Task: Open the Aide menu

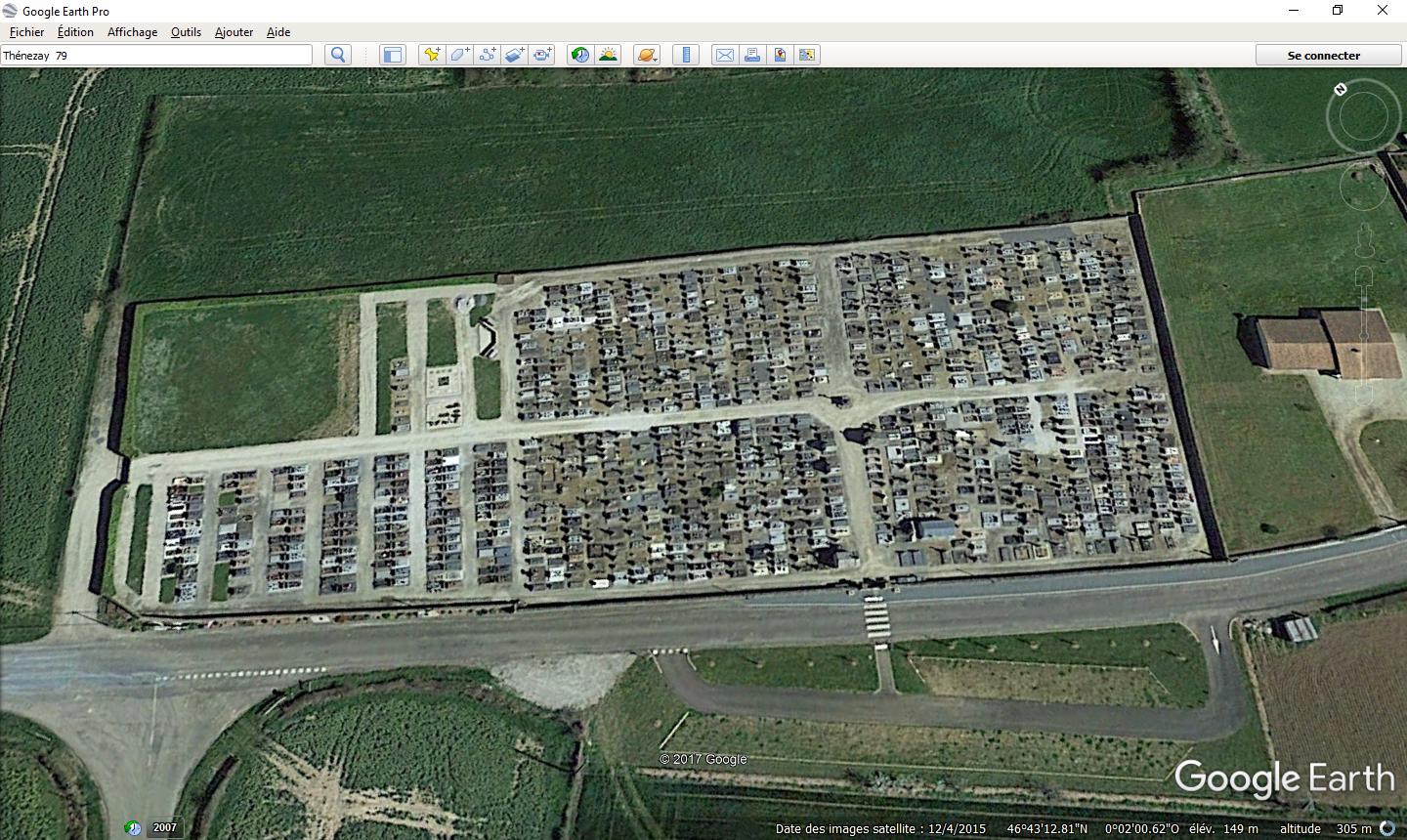Action: (x=278, y=32)
